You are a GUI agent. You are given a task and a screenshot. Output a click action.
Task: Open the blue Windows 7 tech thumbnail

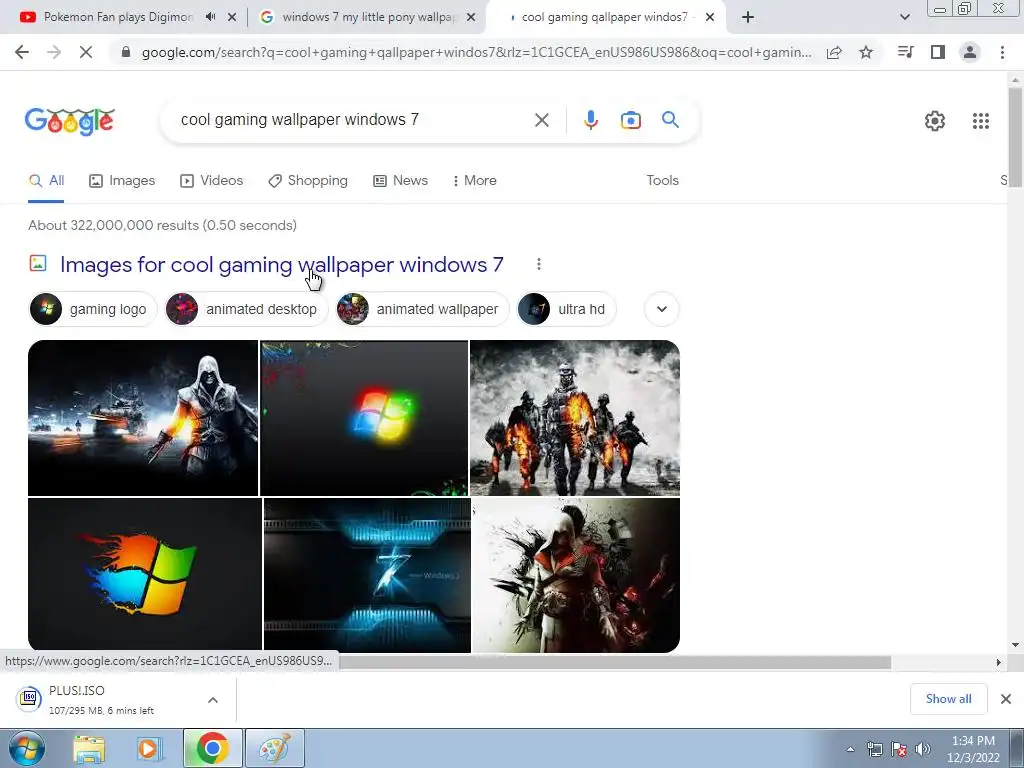pos(367,575)
